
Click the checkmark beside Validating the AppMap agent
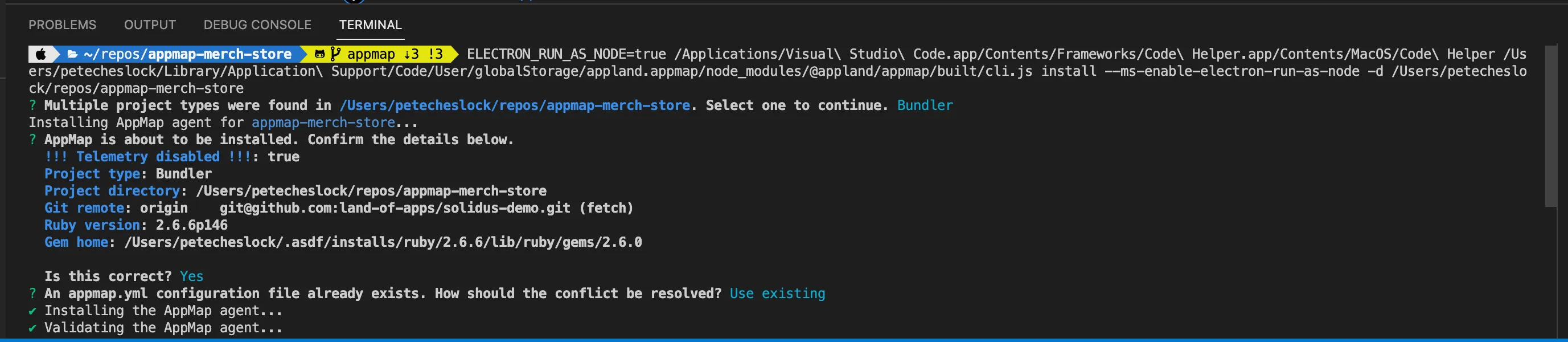point(32,327)
